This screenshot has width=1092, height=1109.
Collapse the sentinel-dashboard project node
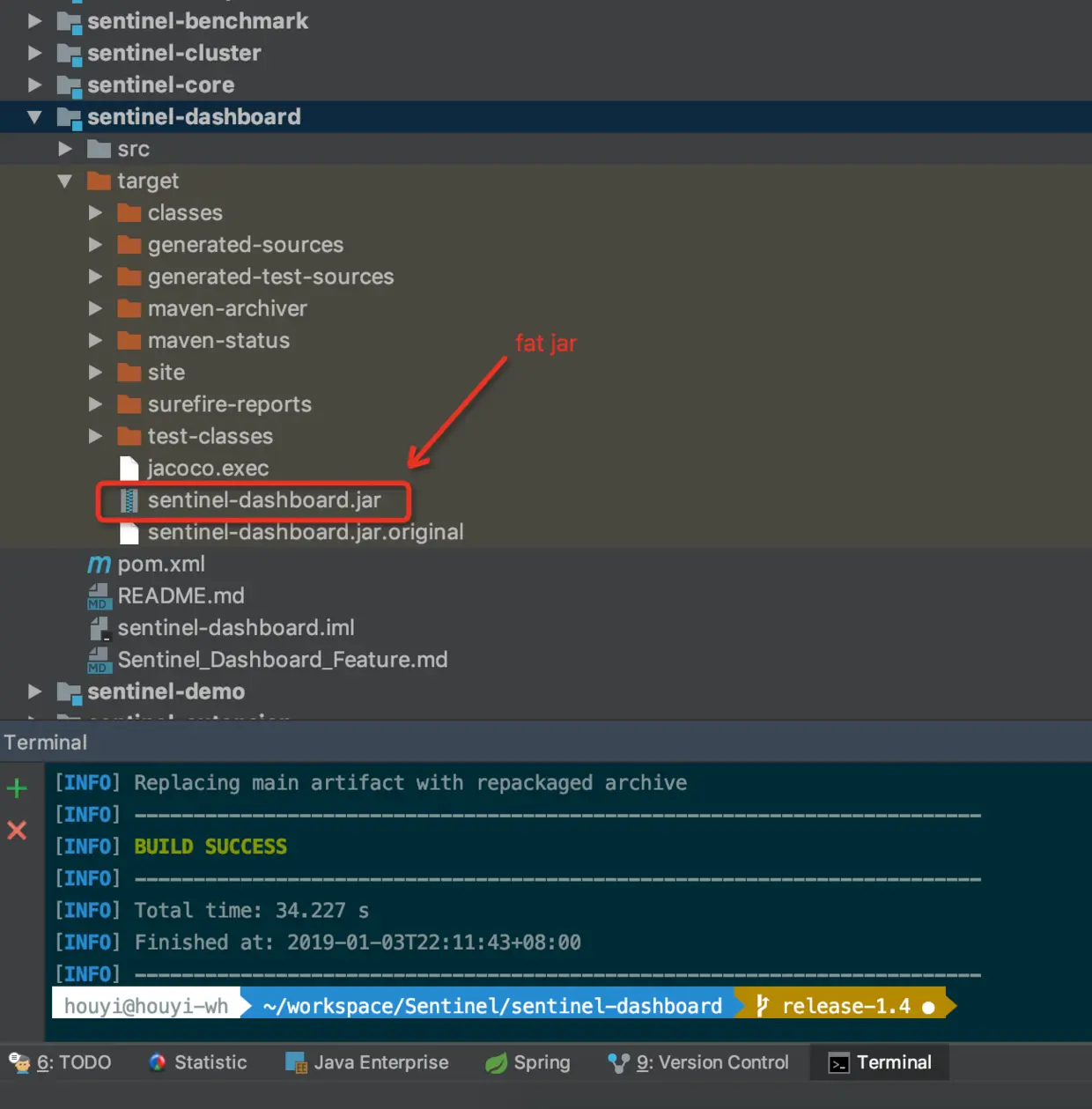(33, 116)
